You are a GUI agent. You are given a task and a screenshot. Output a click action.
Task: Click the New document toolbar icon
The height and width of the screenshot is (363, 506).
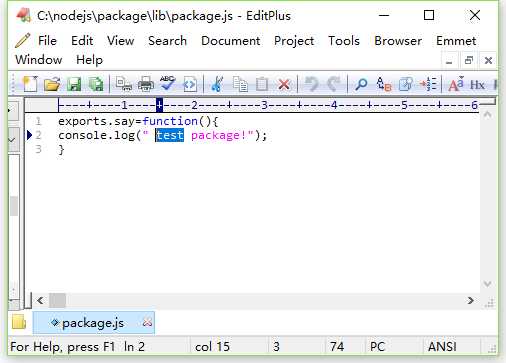(30, 84)
